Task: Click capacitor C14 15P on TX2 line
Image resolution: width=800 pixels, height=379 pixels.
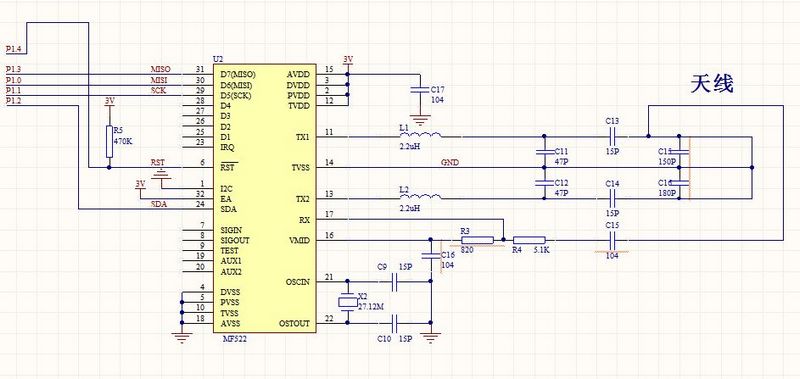Action: pyautogui.click(x=613, y=198)
